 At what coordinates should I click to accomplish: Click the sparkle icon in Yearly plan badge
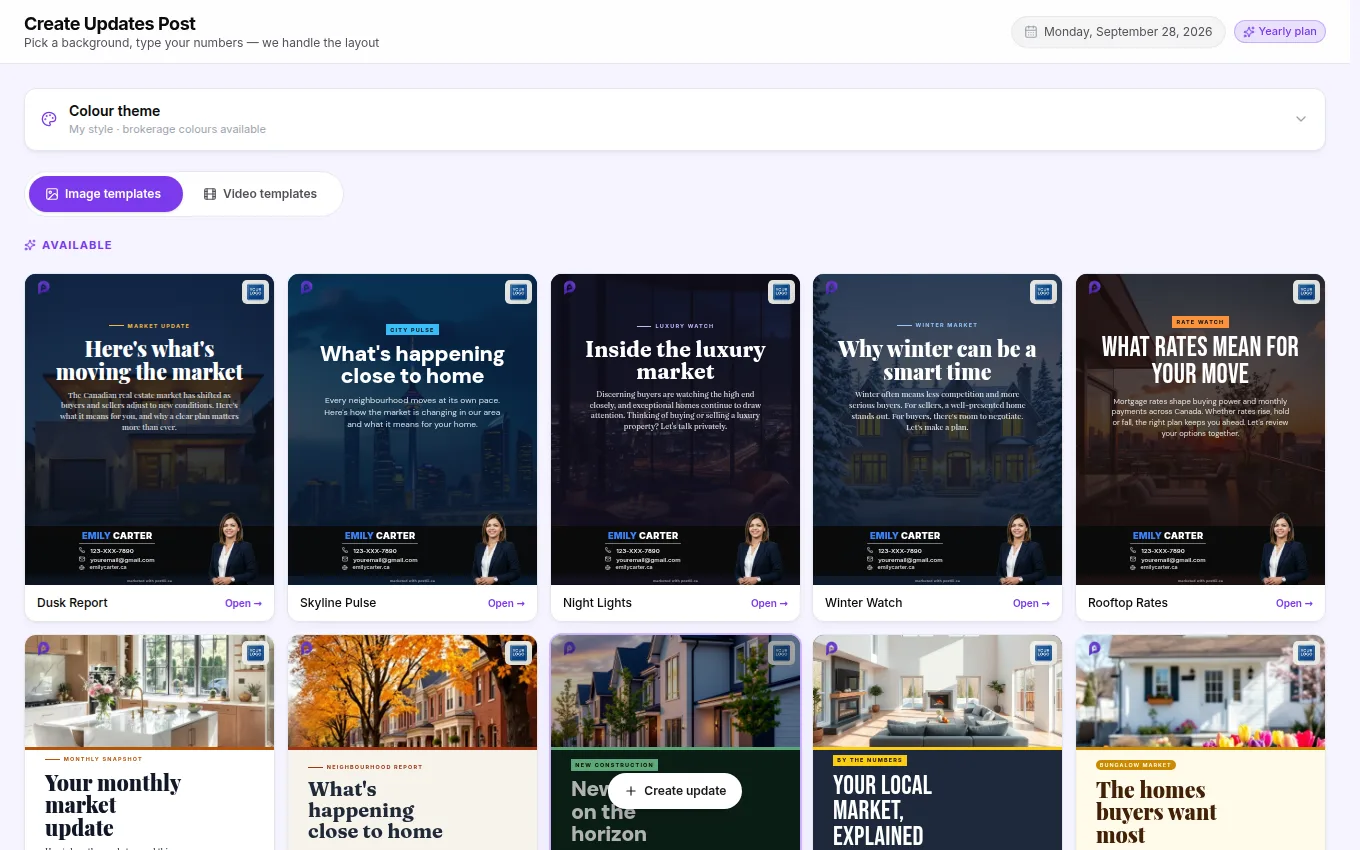click(1249, 32)
